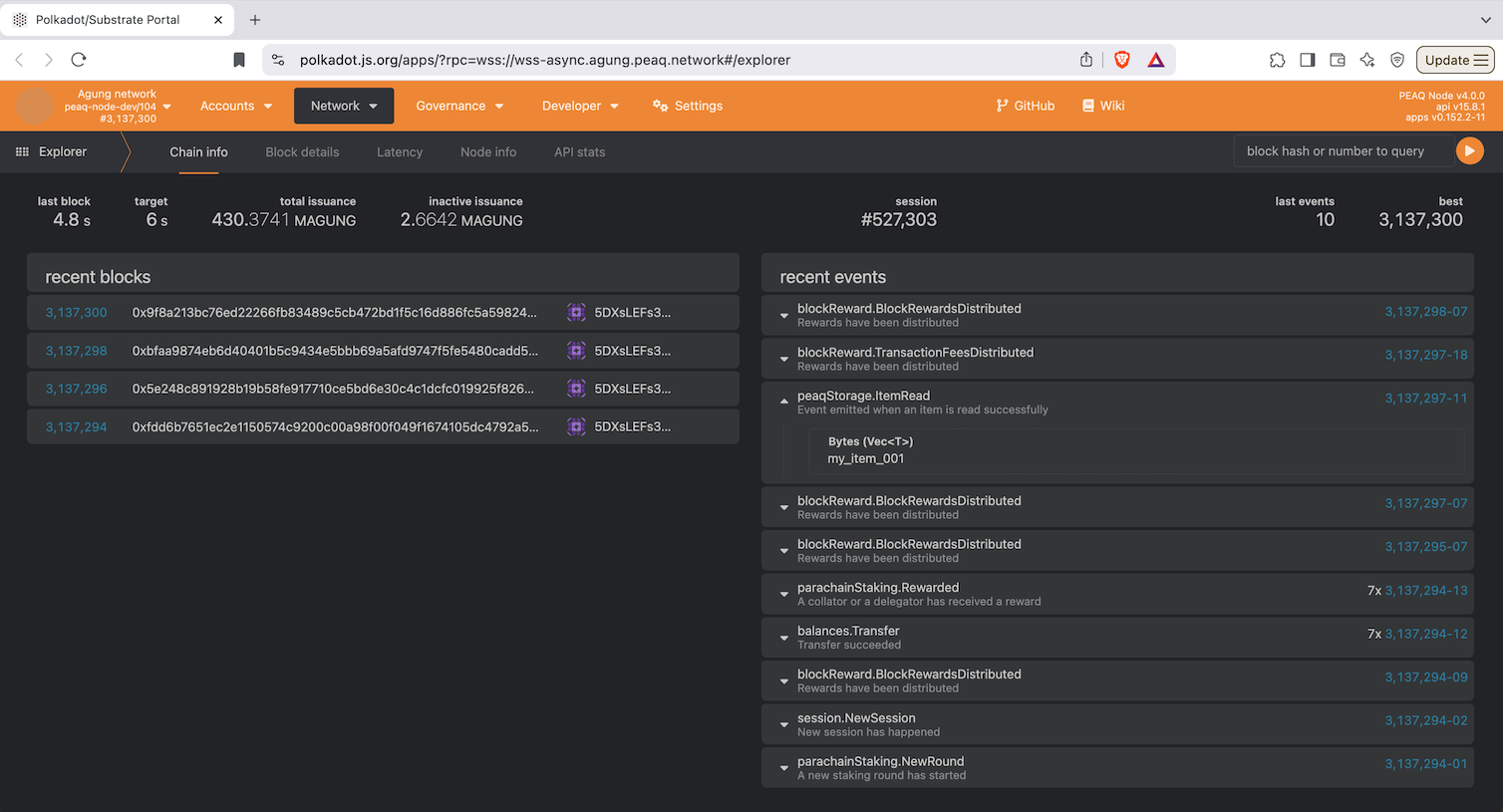This screenshot has width=1503, height=812.
Task: Expand the session.NewSession event
Action: pos(784,725)
